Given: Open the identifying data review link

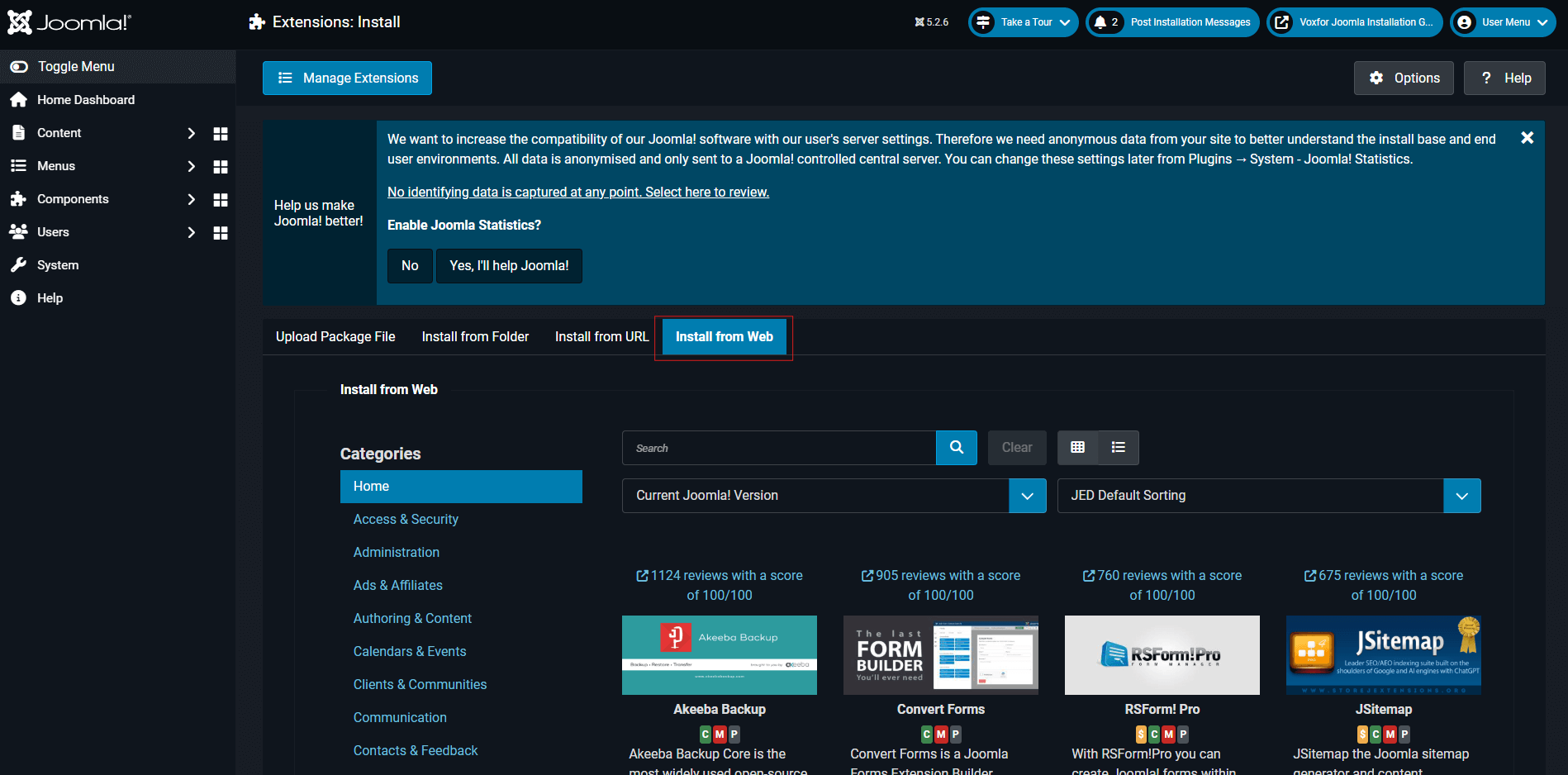Looking at the screenshot, I should [577, 192].
